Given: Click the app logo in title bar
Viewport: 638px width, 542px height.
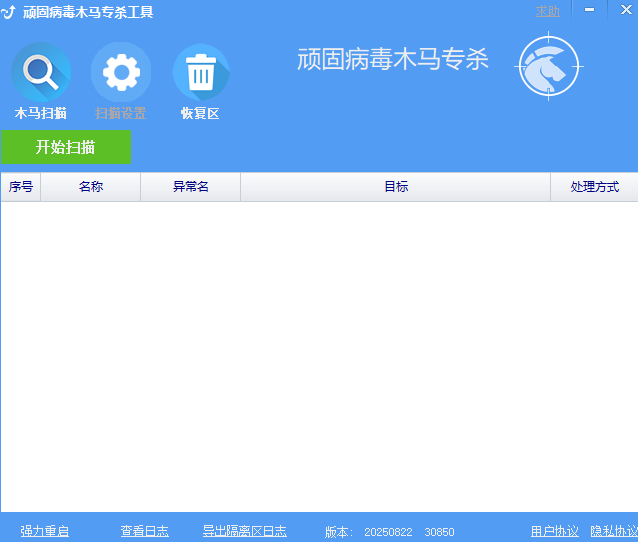Looking at the screenshot, I should 8,12.
